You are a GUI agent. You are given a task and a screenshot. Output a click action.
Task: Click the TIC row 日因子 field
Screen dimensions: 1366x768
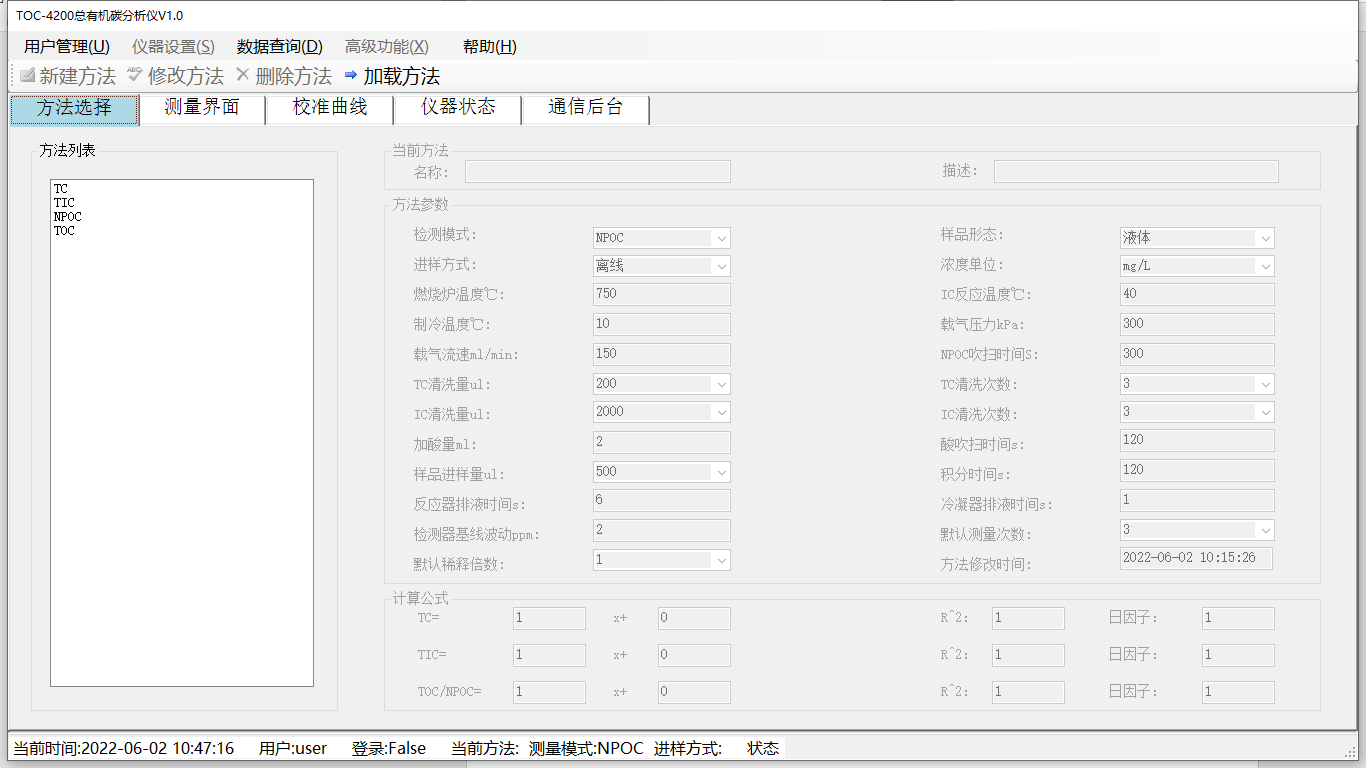[1238, 655]
